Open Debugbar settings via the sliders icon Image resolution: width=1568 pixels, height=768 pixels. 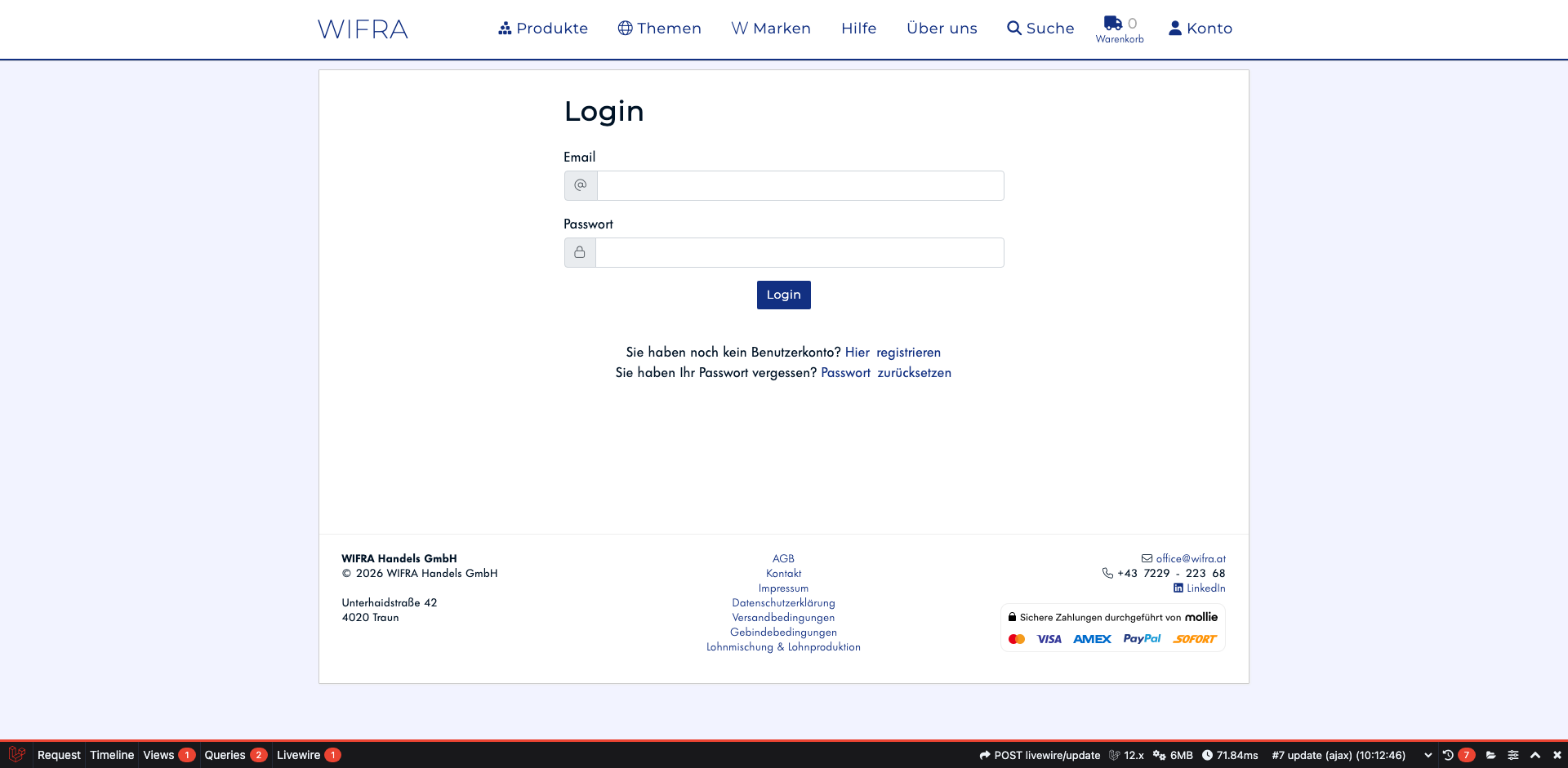tap(1513, 755)
